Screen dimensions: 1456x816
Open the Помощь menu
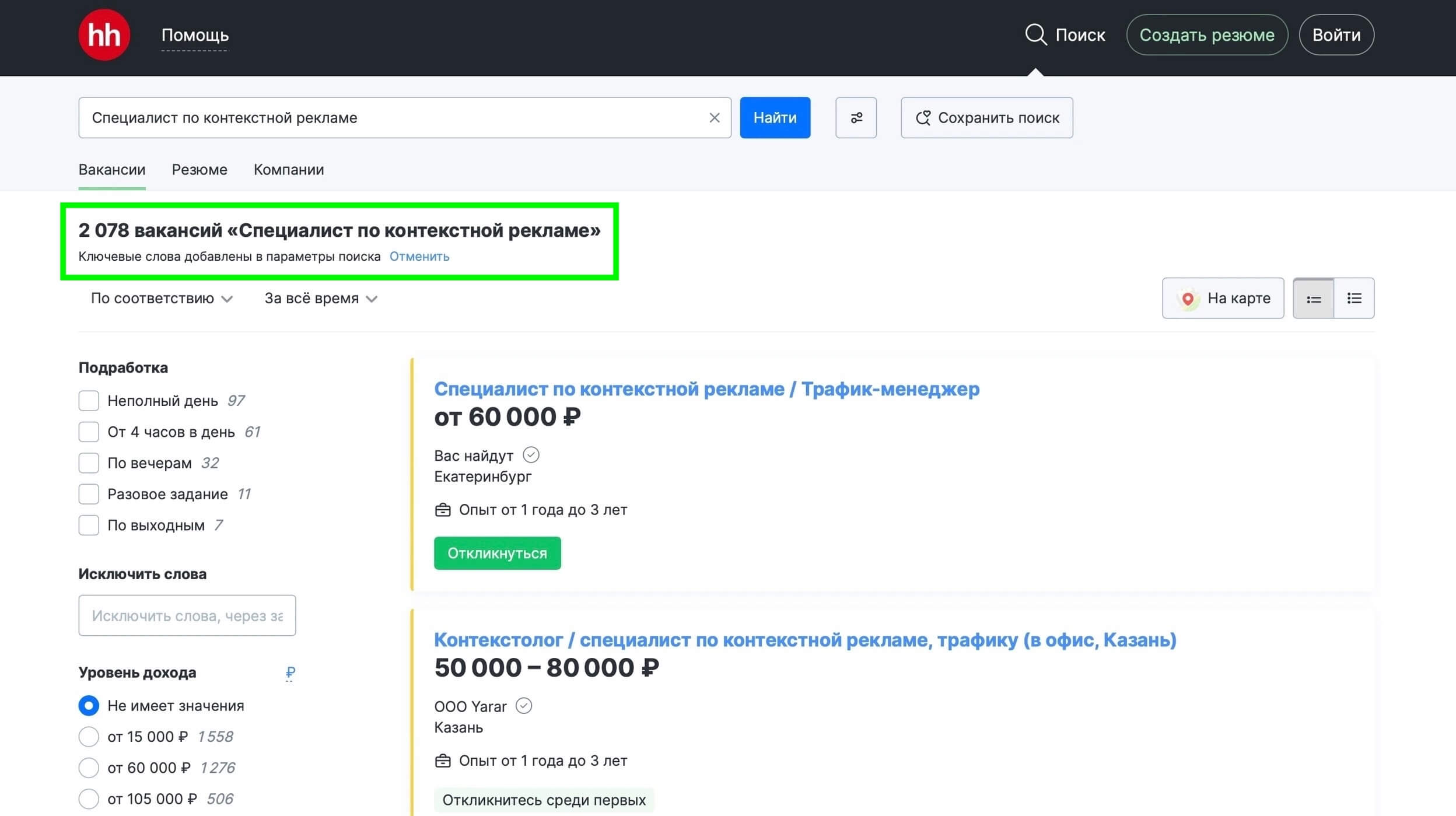pos(195,35)
